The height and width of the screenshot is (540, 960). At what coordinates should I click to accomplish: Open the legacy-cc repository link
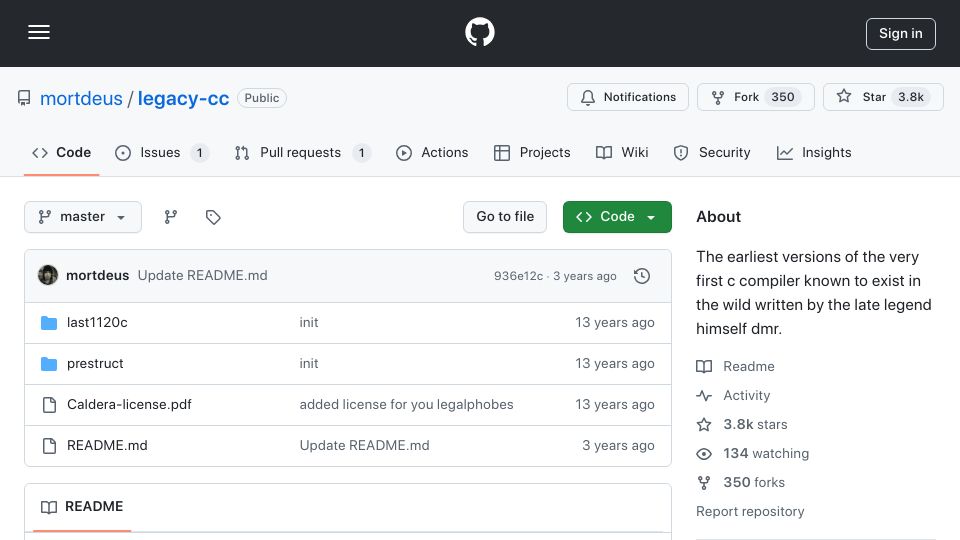(x=183, y=98)
